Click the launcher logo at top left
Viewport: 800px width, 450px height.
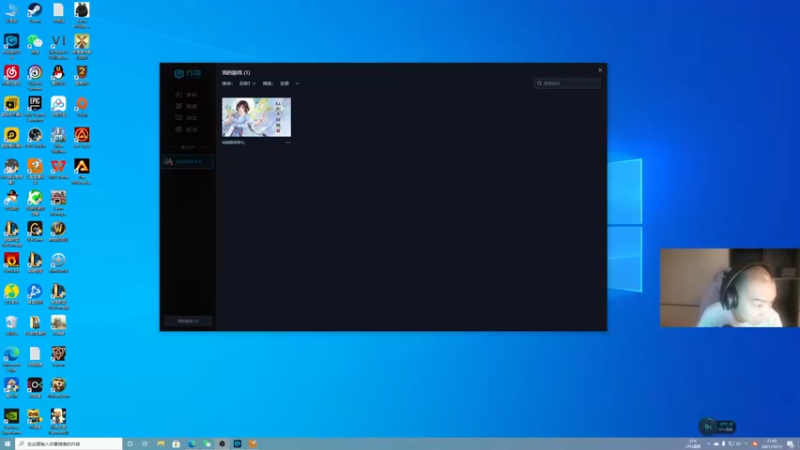pos(187,73)
